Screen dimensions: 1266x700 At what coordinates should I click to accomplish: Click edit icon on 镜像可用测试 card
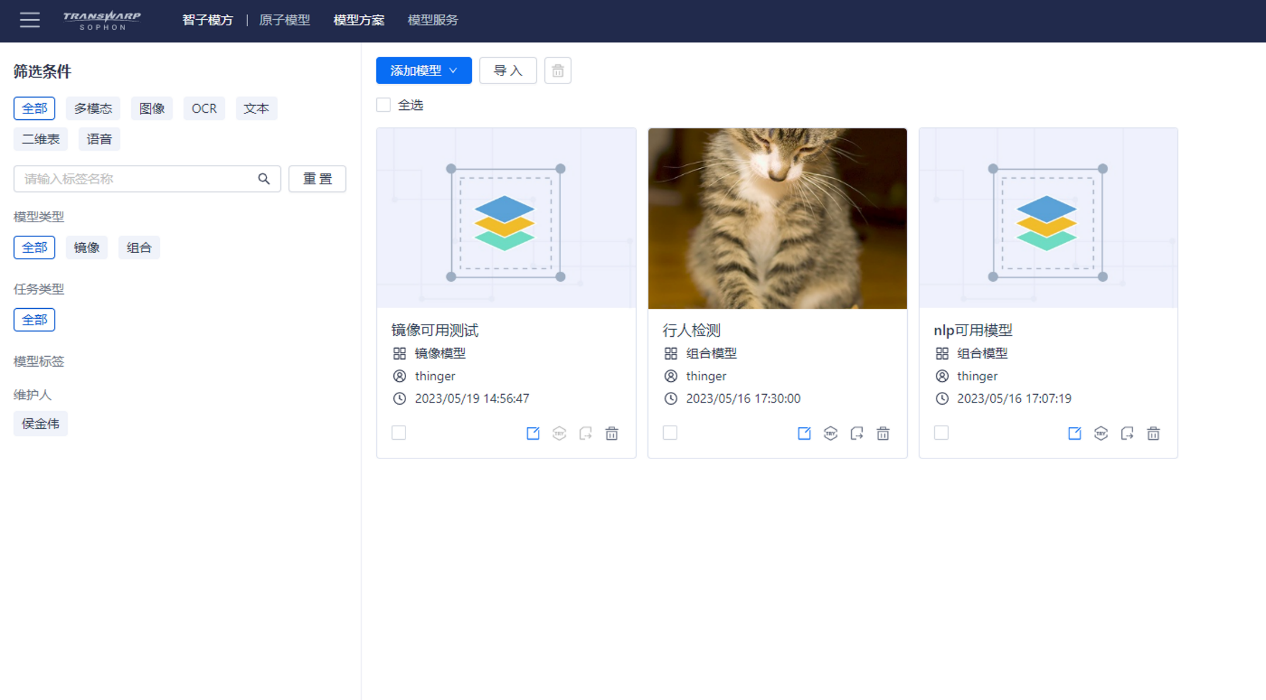[x=533, y=433]
